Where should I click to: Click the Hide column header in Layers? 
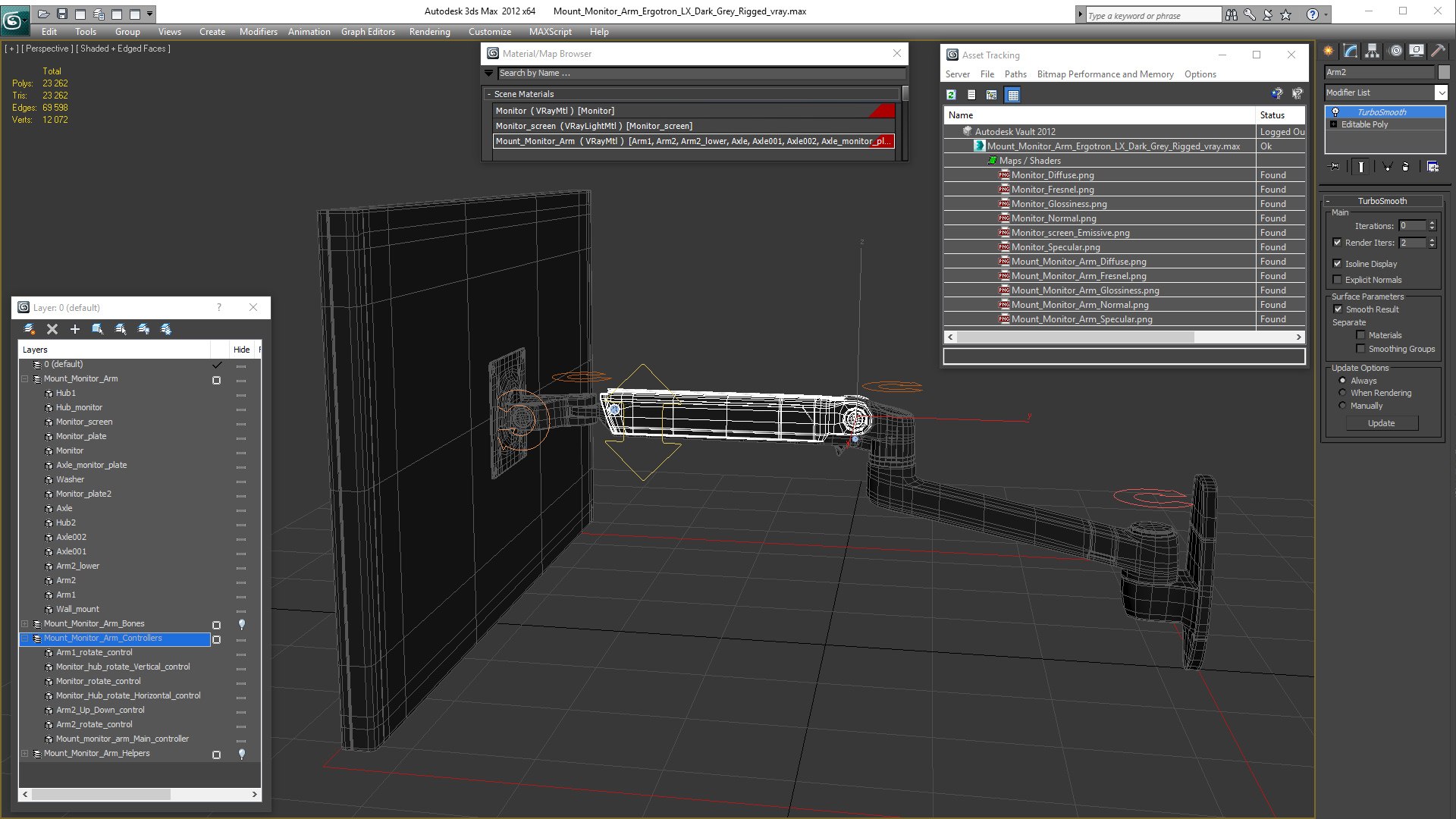(241, 350)
